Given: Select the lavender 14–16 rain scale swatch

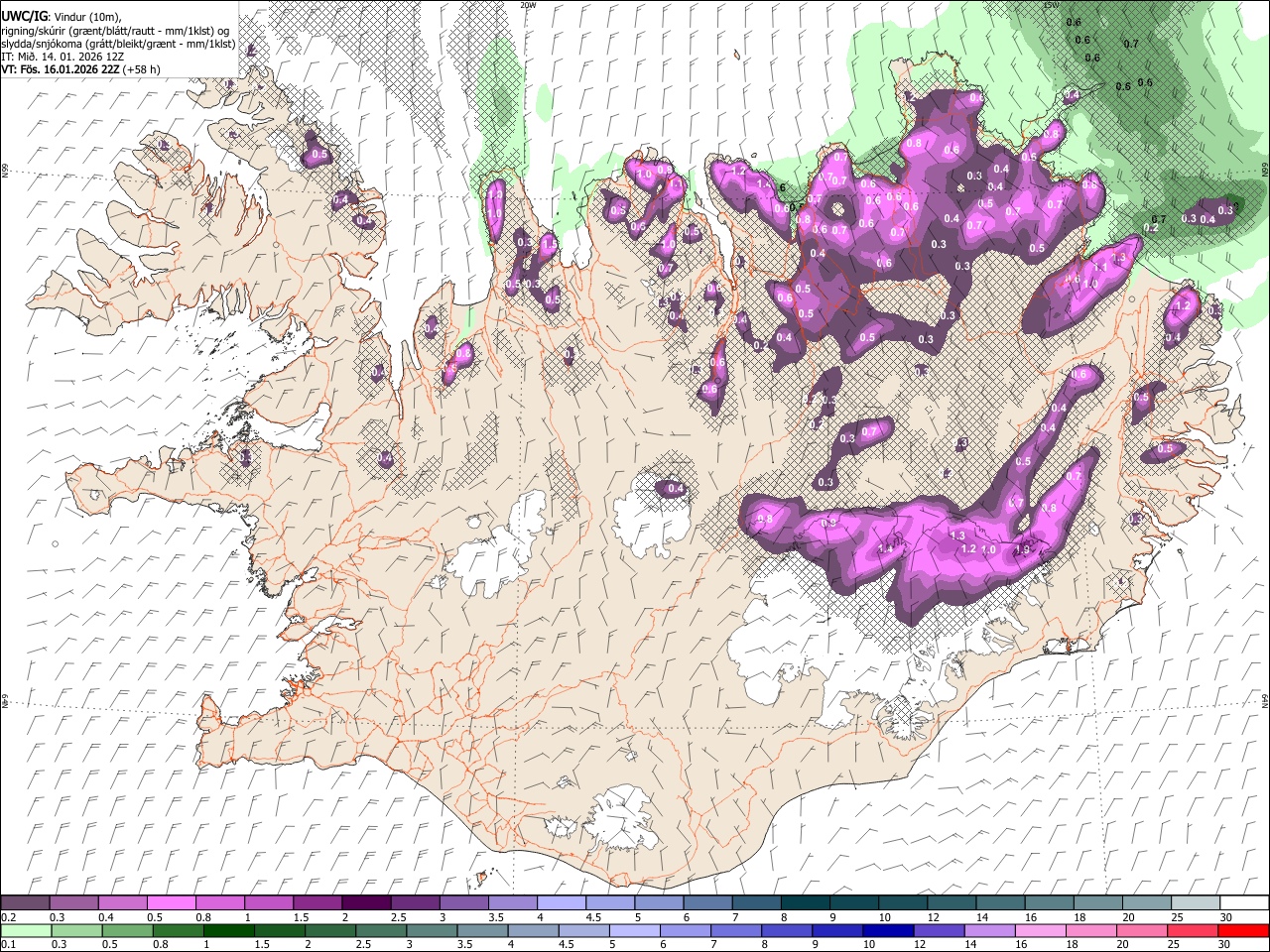Looking at the screenshot, I should click(x=990, y=930).
